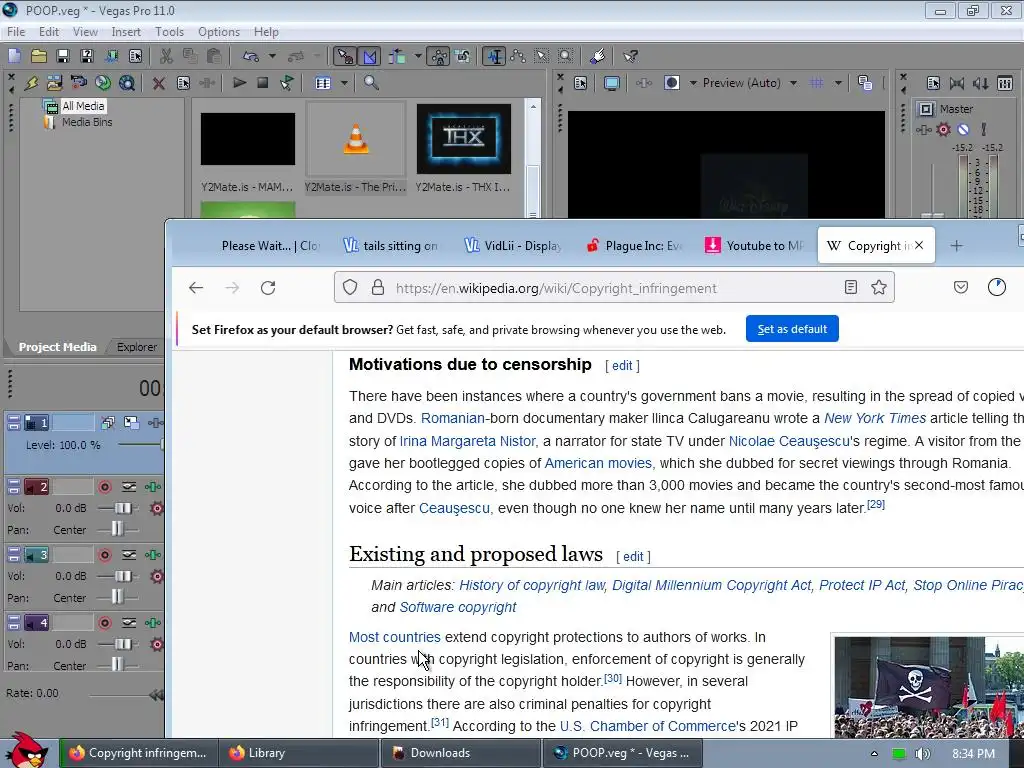Click the Capture Video icon
The height and width of the screenshot is (768, 1024).
[79, 83]
